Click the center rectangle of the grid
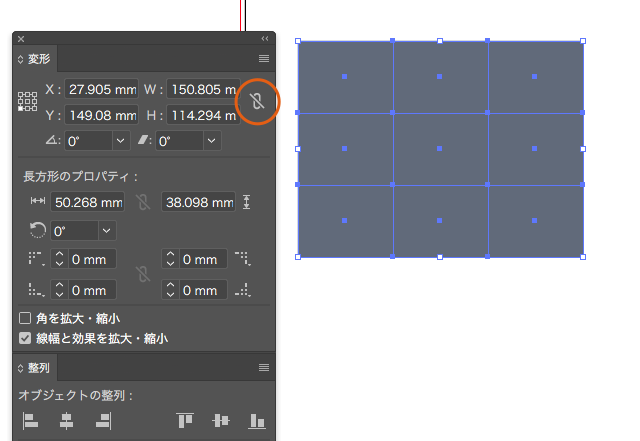640x441 pixels. tap(440, 149)
